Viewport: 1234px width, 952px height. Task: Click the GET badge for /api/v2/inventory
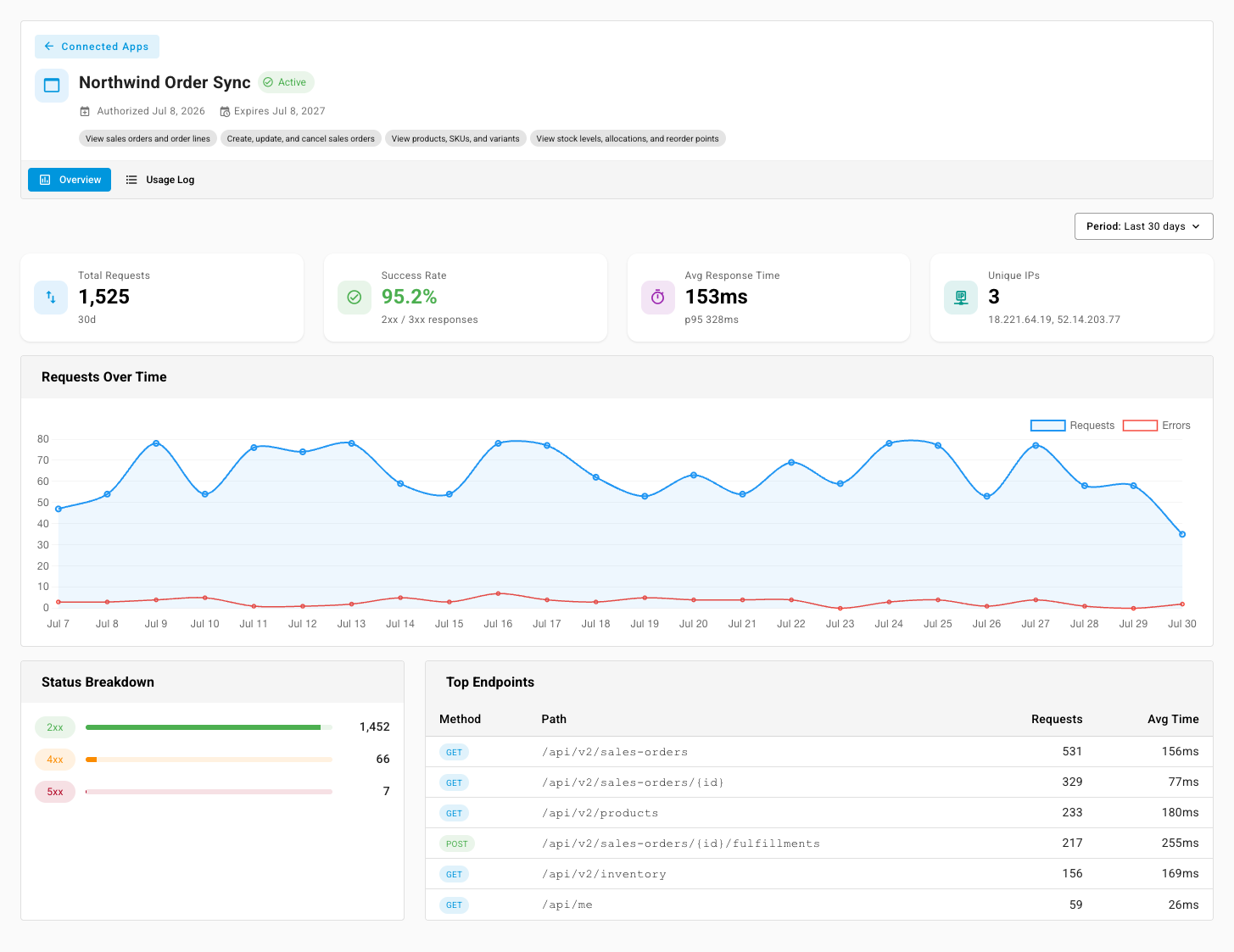455,874
